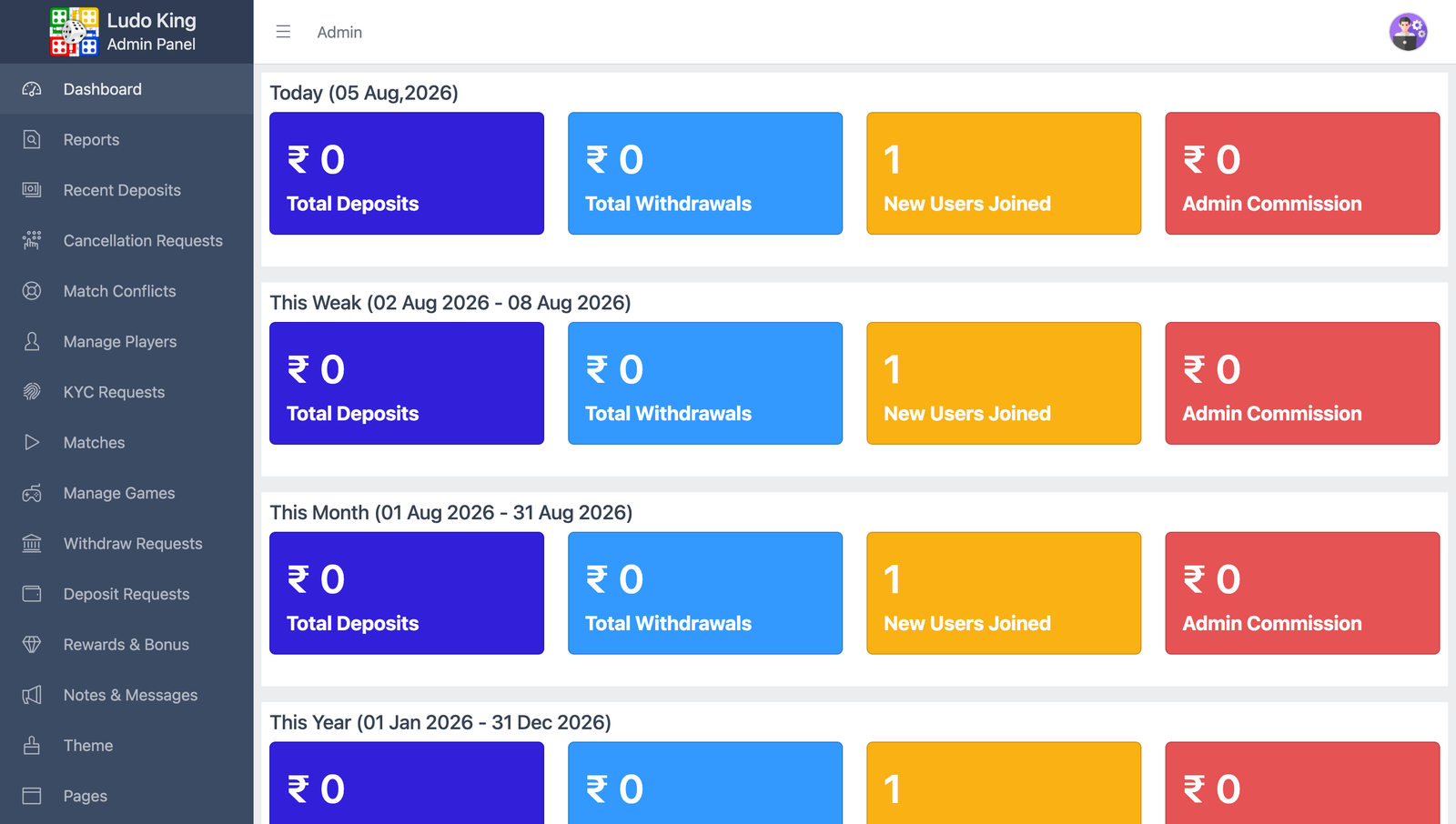Open This Year yellow users card
1456x824 pixels.
pyautogui.click(x=1004, y=783)
